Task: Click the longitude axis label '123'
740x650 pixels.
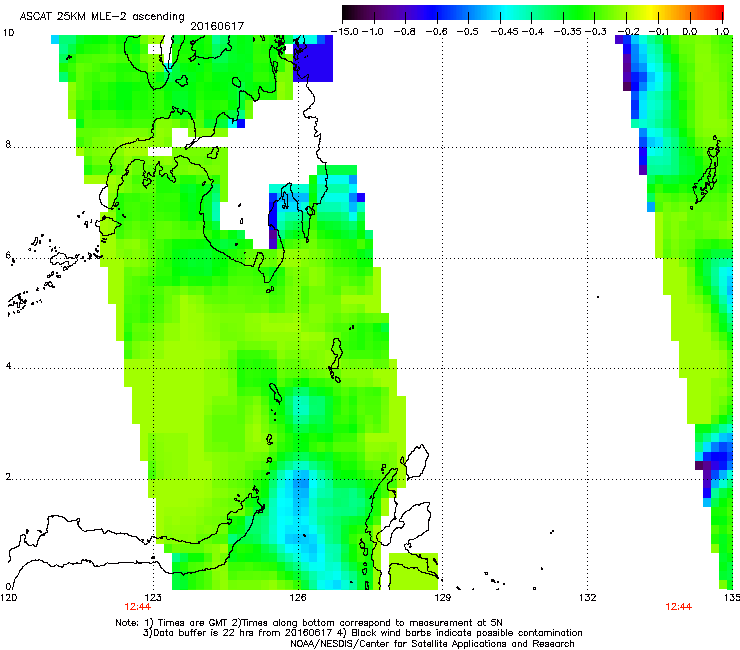Action: [x=153, y=598]
